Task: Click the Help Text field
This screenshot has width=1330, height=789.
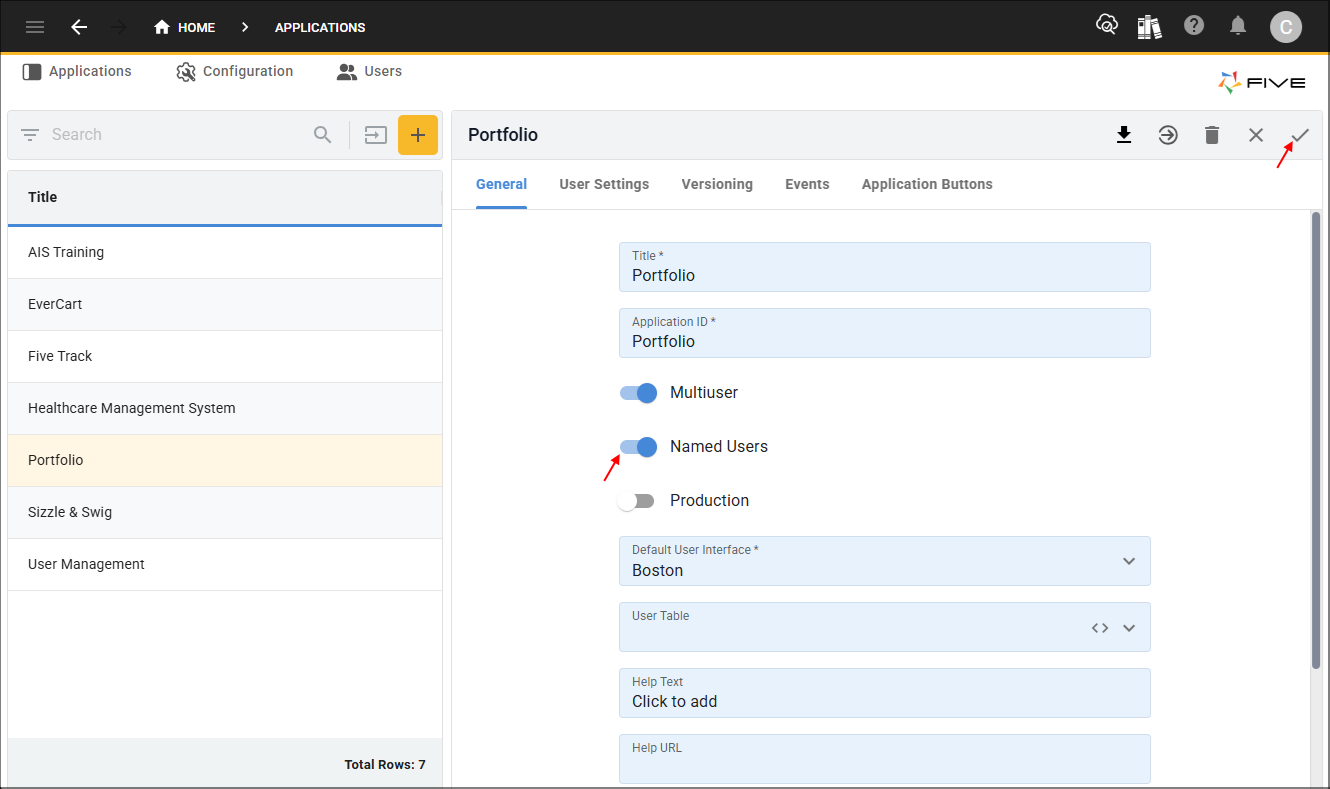Action: click(x=884, y=693)
